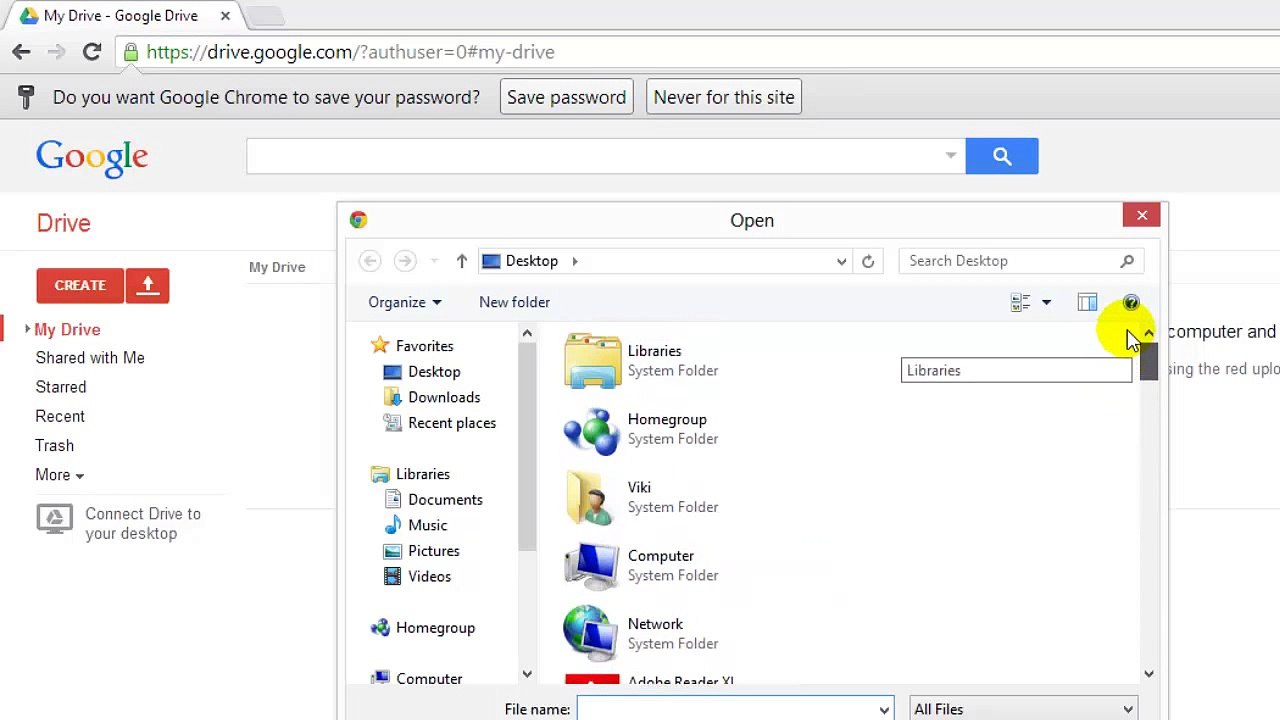The width and height of the screenshot is (1280, 720).
Task: Open the Music library
Action: (x=415, y=525)
